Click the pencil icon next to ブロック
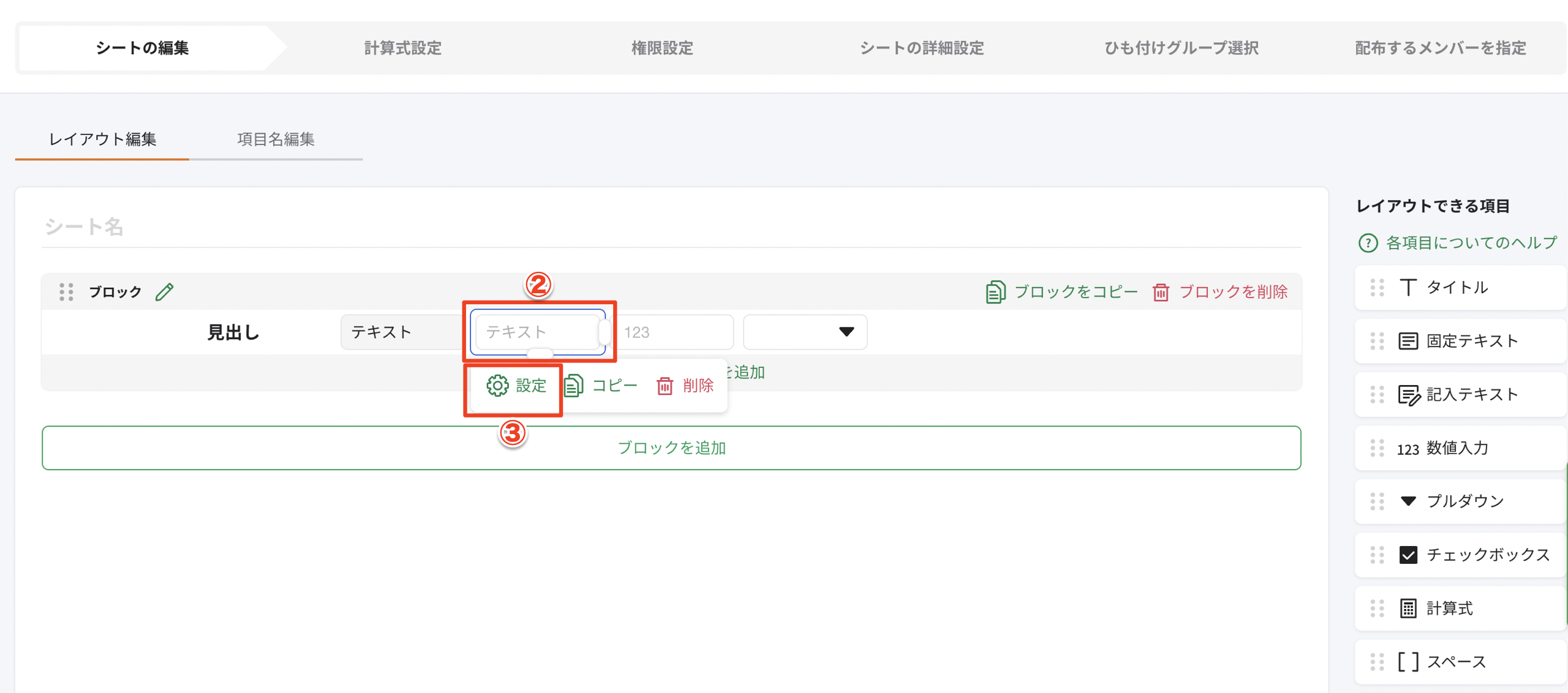The image size is (1568, 693). (x=164, y=292)
